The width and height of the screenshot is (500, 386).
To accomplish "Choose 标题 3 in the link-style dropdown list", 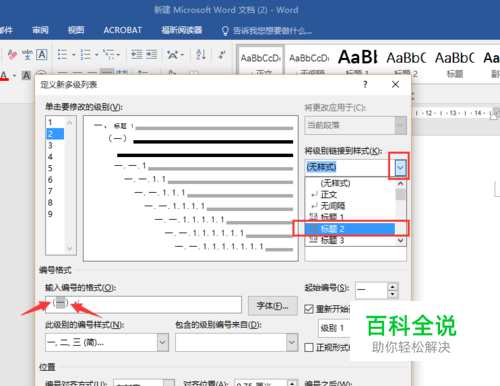I will (350, 240).
